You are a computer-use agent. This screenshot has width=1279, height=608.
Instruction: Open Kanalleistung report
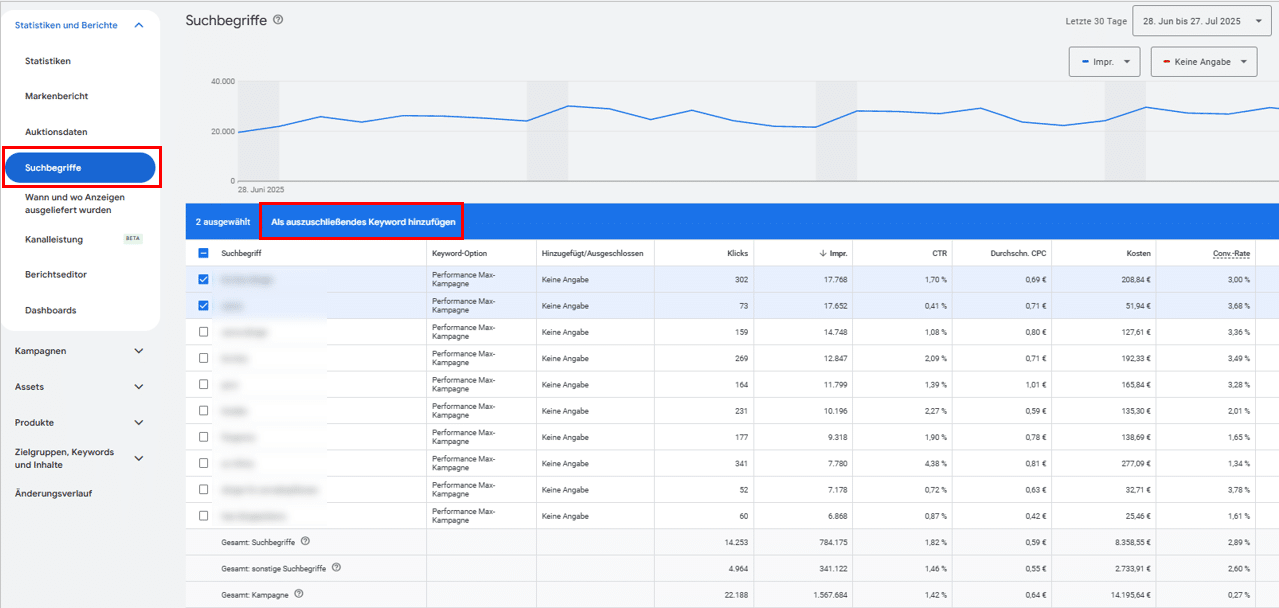coord(54,239)
